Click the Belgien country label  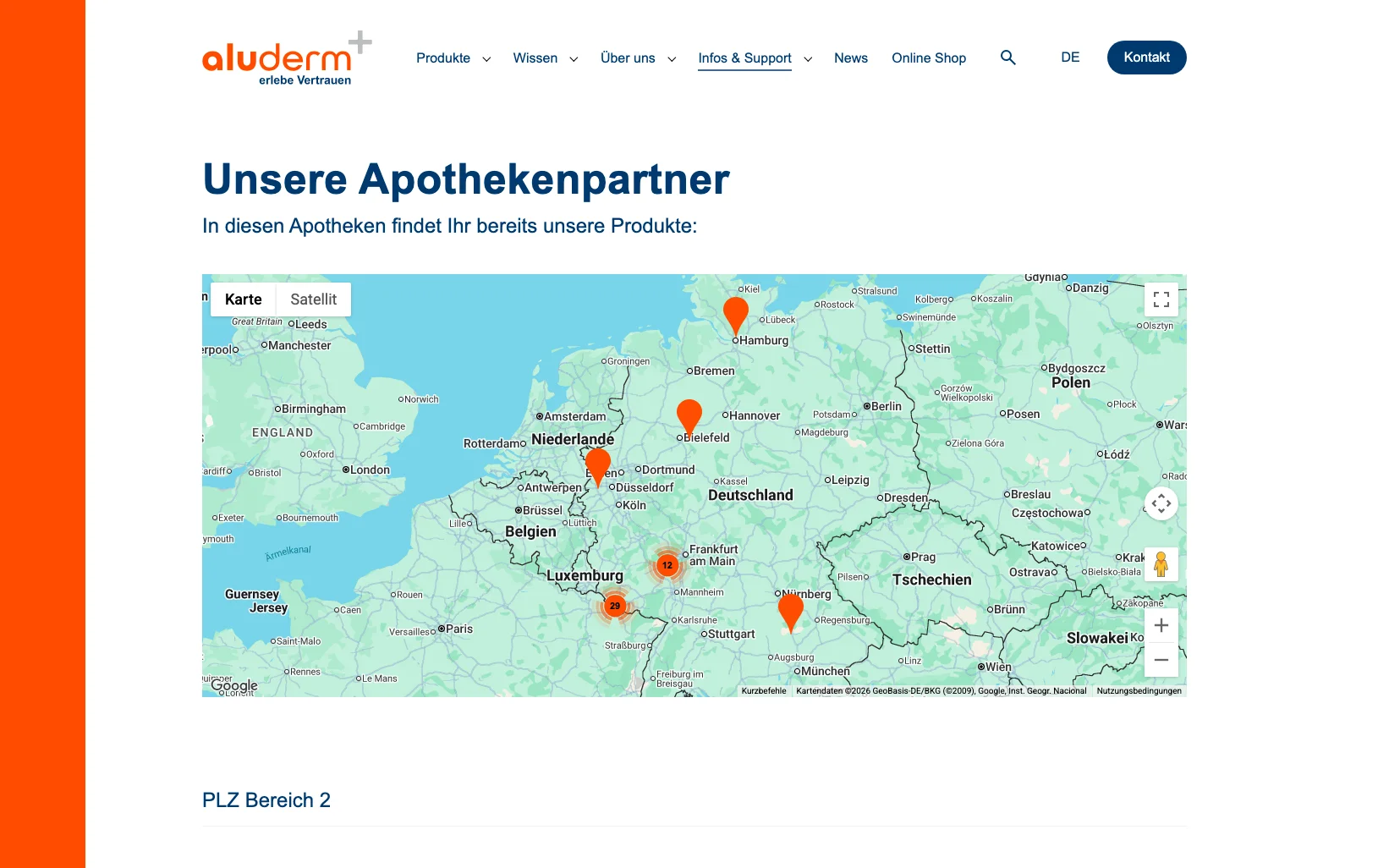coord(530,532)
